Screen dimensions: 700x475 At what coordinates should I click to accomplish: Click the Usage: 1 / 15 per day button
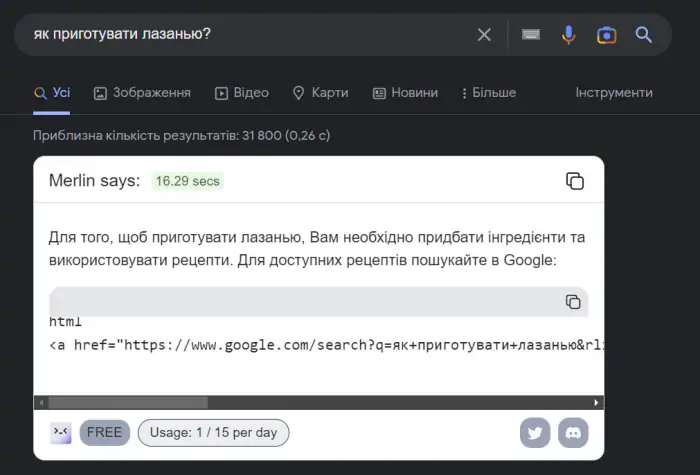[x=213, y=433]
